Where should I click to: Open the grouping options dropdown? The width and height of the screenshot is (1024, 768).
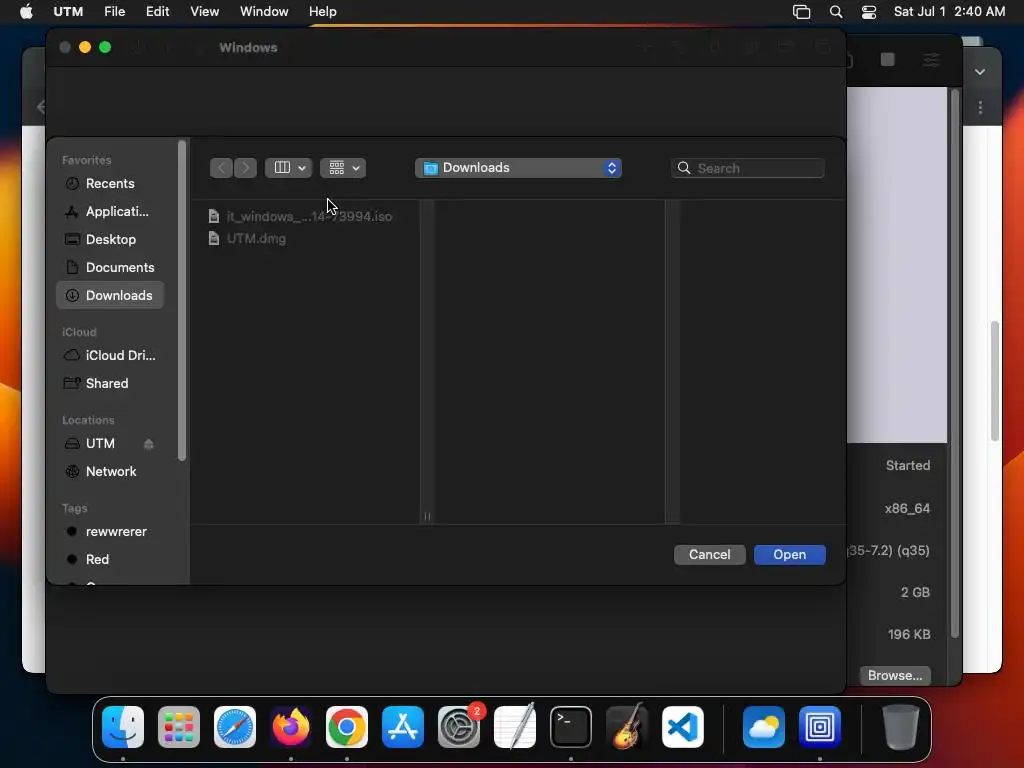343,168
